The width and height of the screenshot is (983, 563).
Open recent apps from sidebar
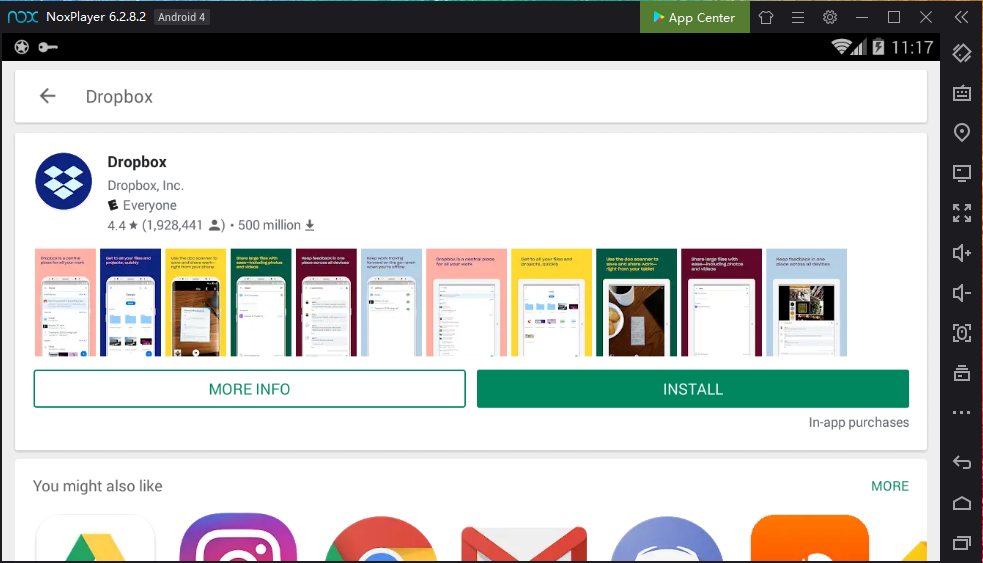962,543
